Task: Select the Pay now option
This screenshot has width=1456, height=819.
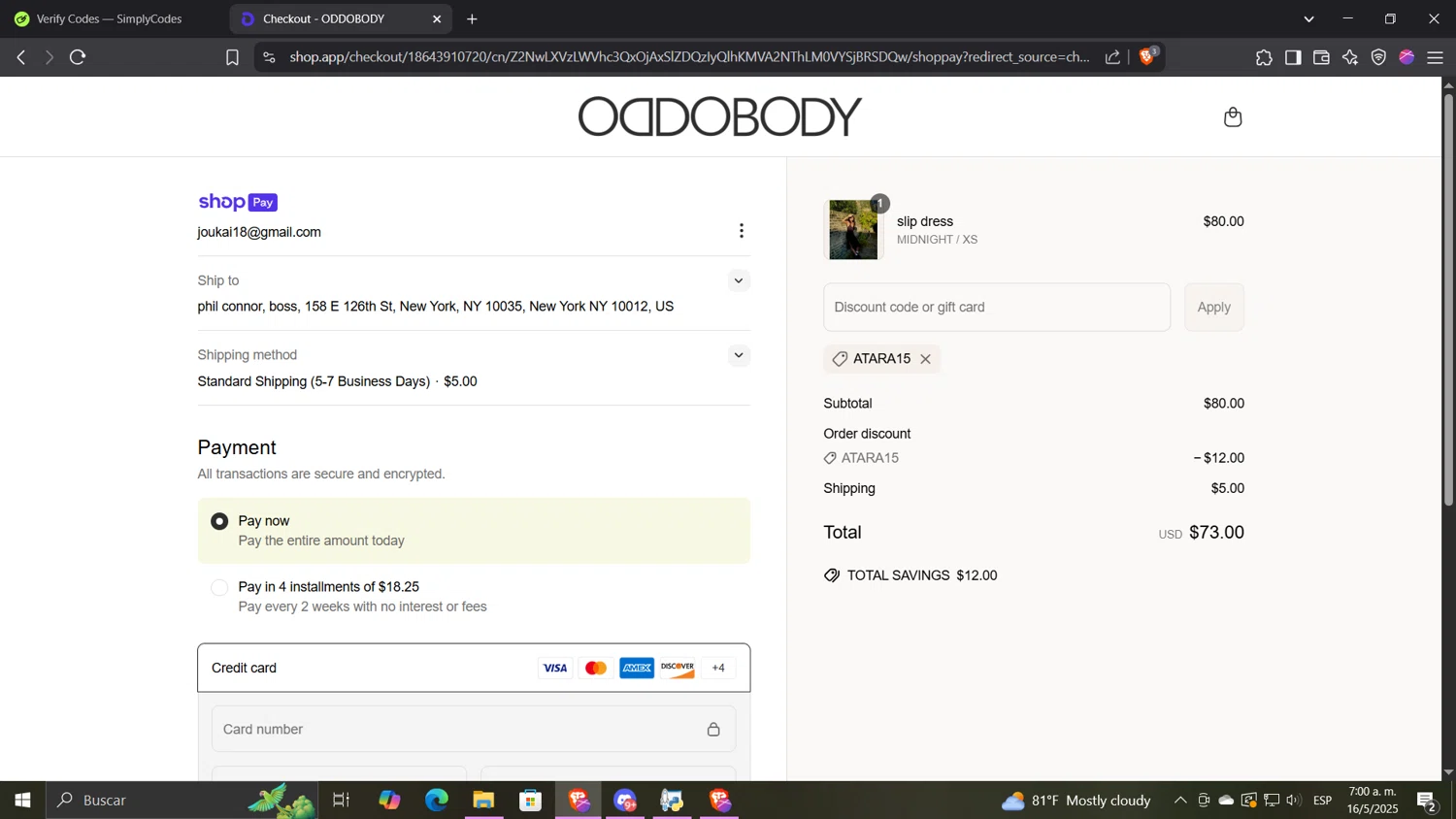Action: coord(220,521)
